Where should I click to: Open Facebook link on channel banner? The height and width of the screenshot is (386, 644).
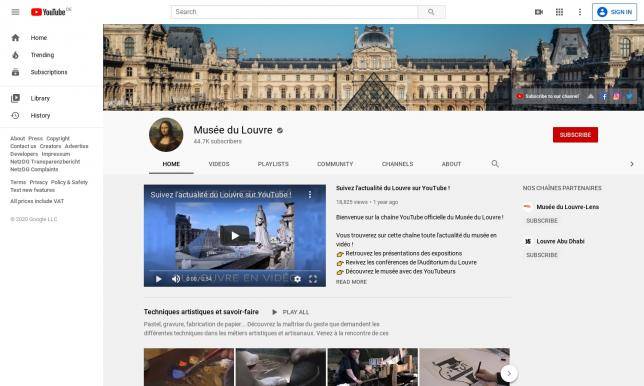pos(604,96)
